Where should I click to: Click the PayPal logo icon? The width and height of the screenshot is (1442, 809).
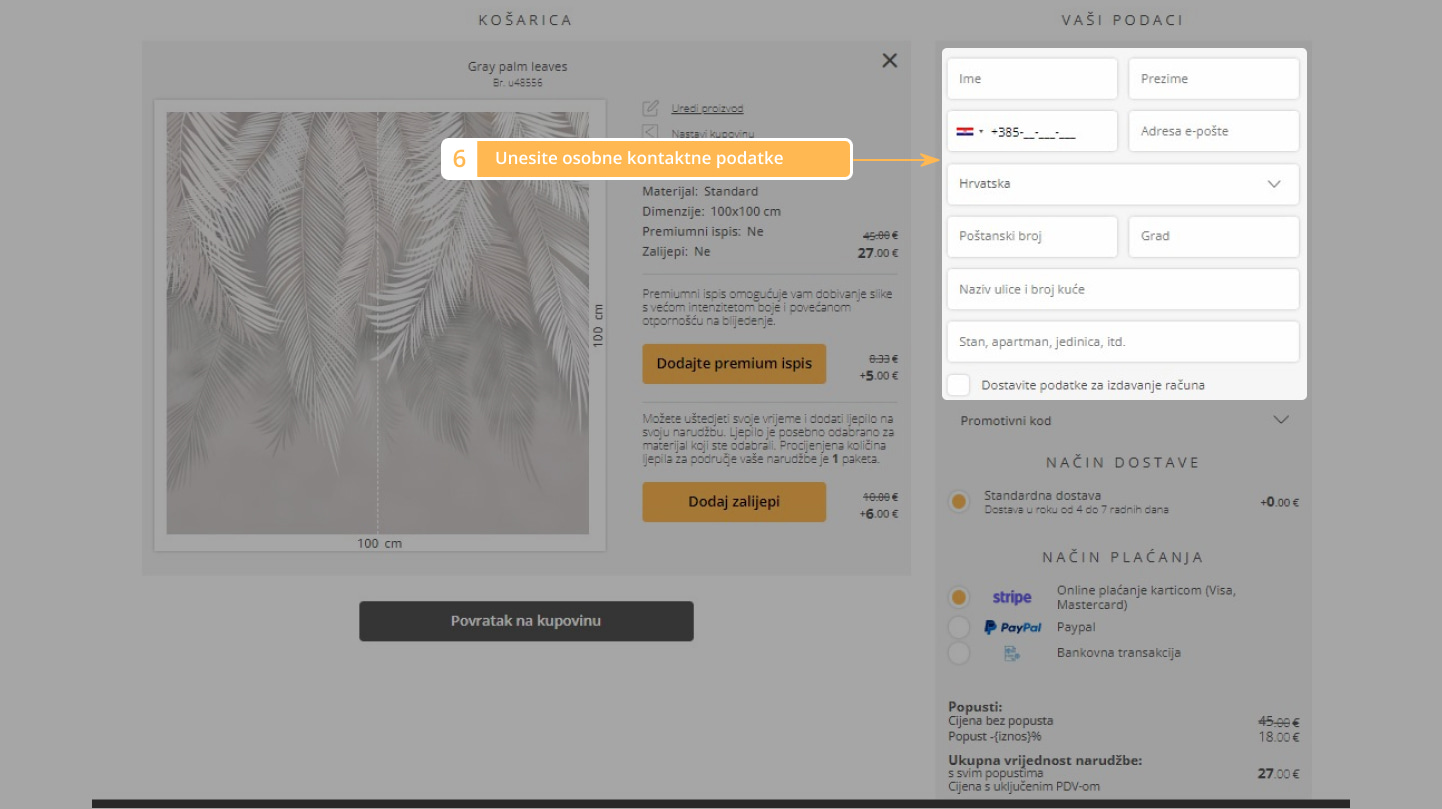pyautogui.click(x=1012, y=627)
